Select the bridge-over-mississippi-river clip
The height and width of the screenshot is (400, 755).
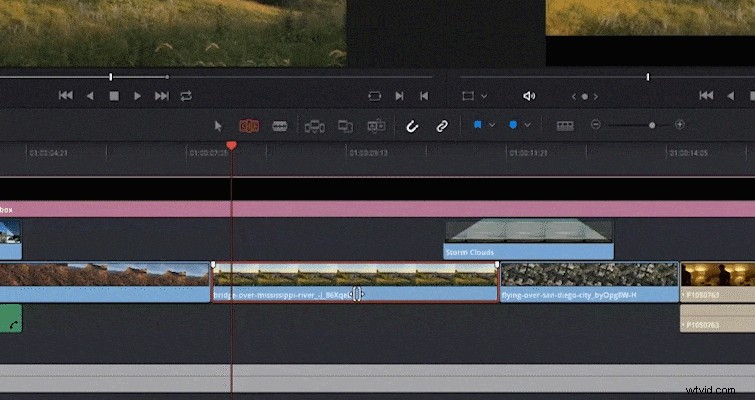[x=355, y=282]
